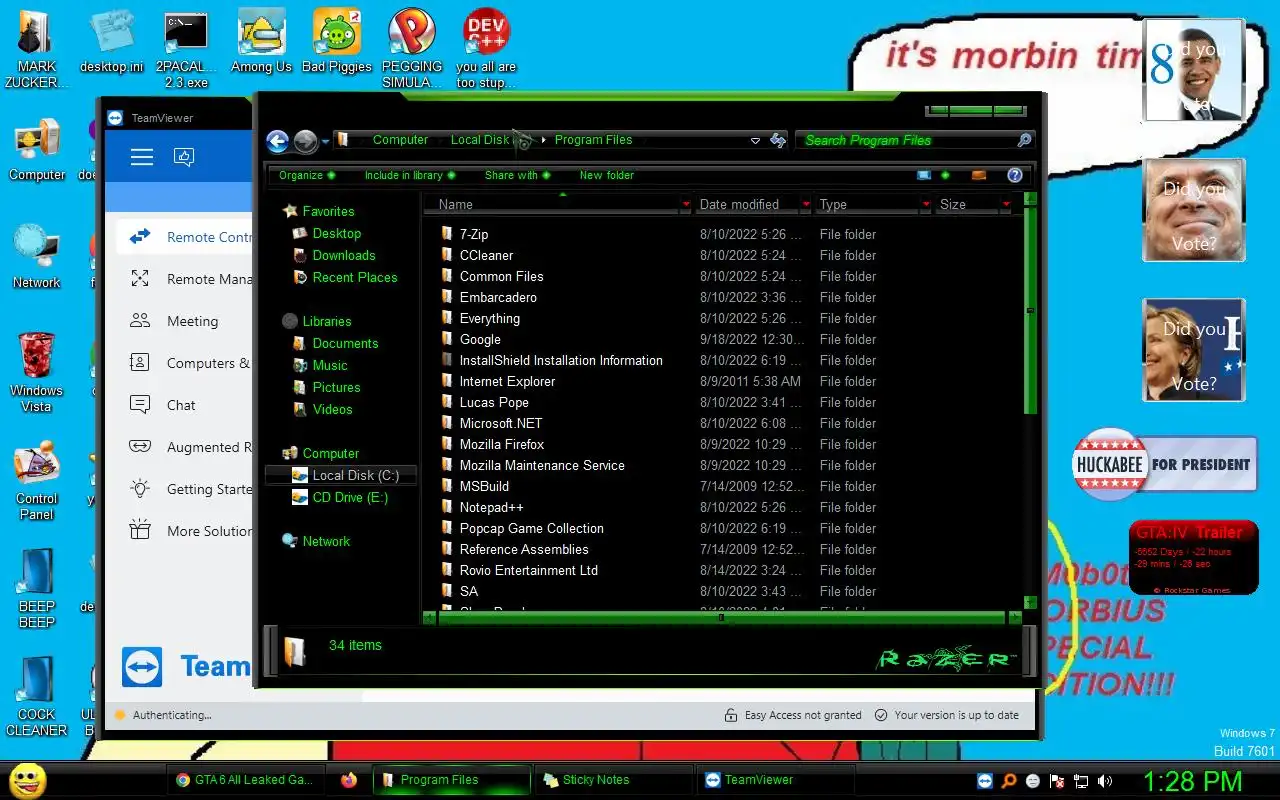Click the search magnifier icon in search box
Viewport: 1280px width, 800px height.
click(1024, 140)
